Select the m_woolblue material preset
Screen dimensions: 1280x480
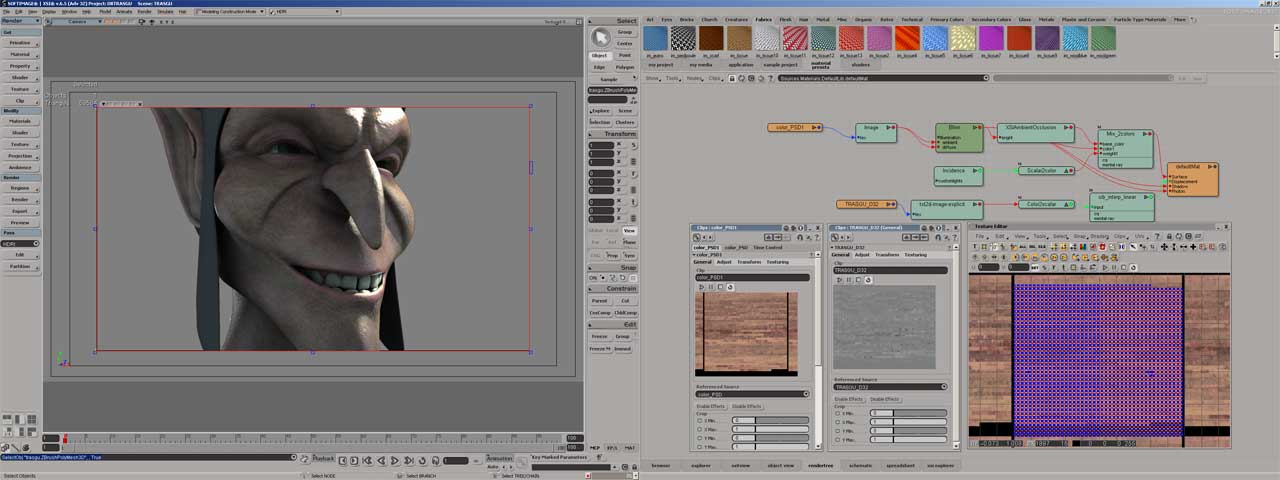coord(1075,38)
